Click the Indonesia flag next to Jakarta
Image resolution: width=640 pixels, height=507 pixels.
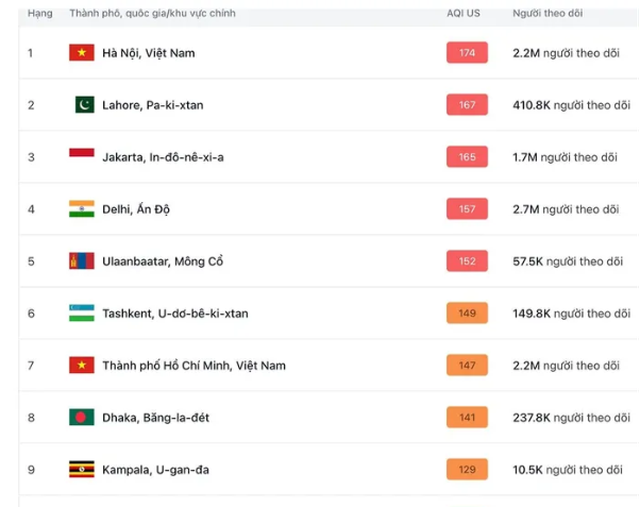click(82, 153)
